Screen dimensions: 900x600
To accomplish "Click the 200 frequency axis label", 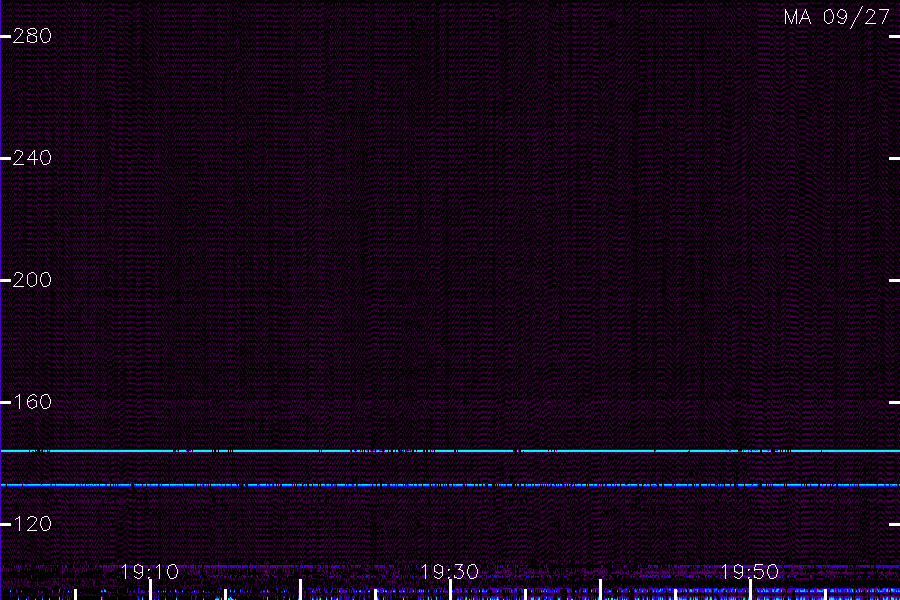I will click(x=32, y=280).
